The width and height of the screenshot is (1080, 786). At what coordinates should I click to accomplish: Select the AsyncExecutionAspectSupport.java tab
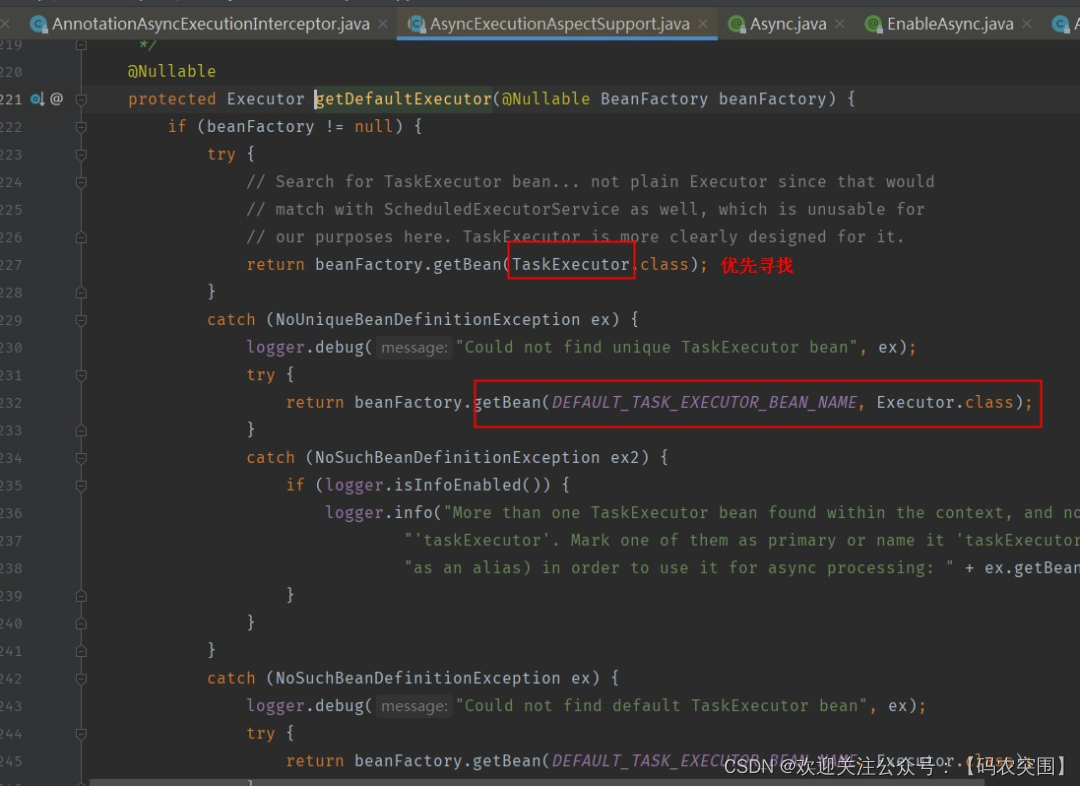pyautogui.click(x=559, y=24)
